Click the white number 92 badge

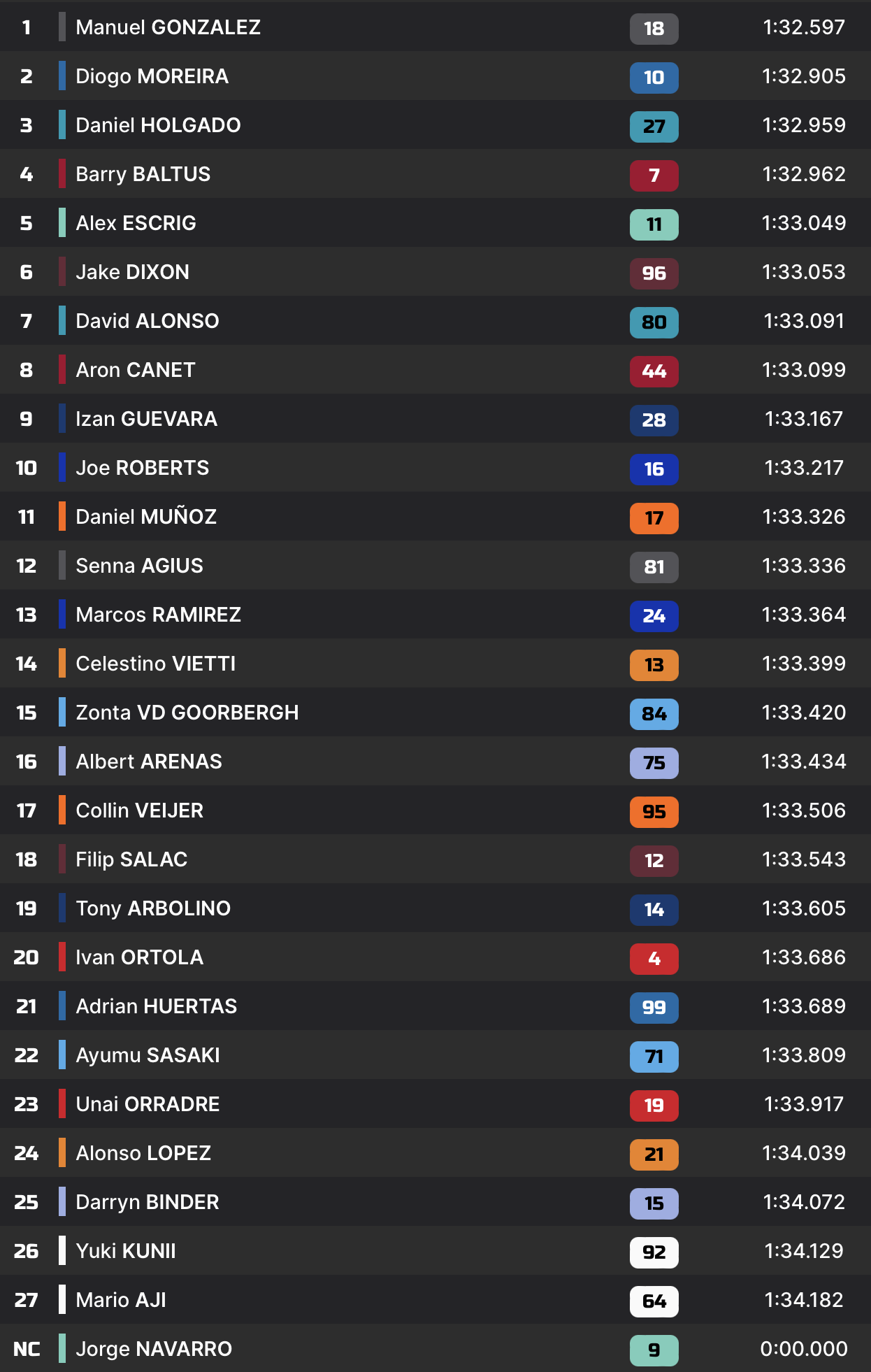pyautogui.click(x=654, y=1252)
